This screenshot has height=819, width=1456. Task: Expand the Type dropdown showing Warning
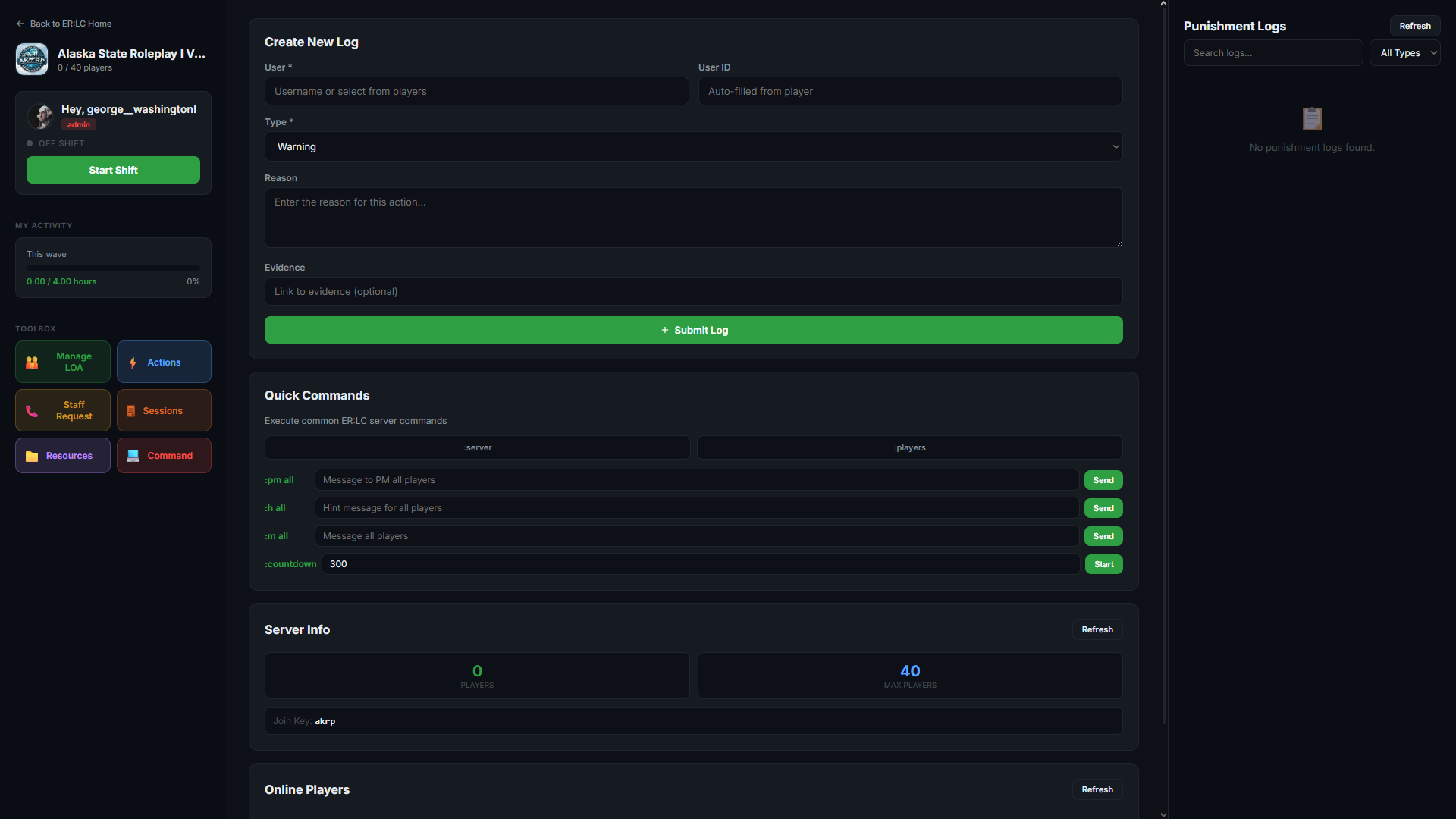pos(693,146)
